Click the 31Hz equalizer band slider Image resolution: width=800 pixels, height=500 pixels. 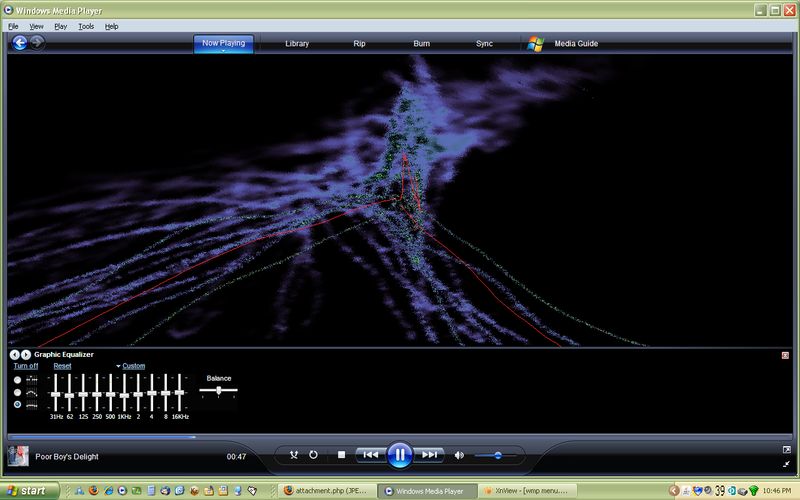tap(56, 392)
